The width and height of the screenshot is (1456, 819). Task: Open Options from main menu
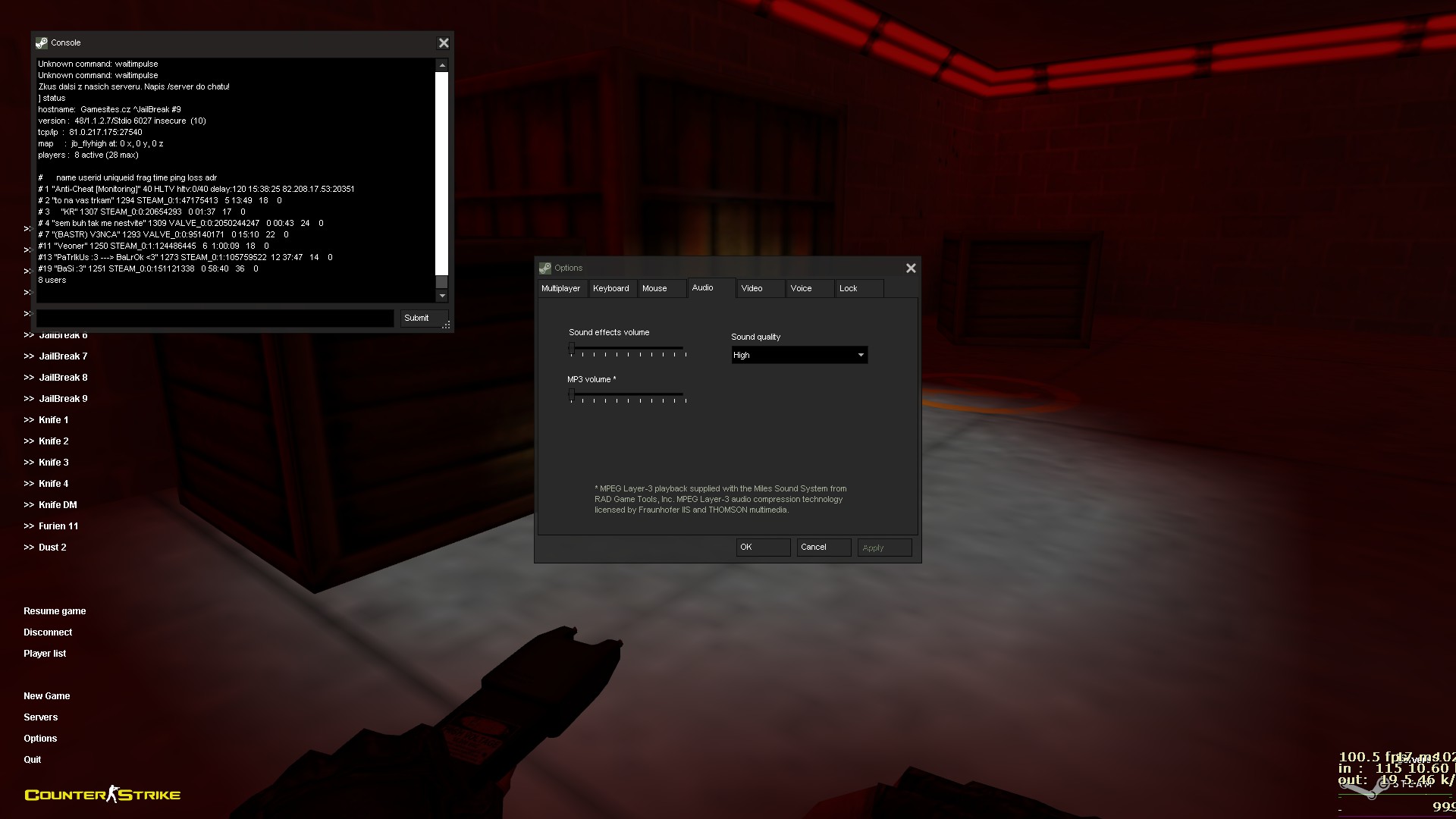point(40,739)
